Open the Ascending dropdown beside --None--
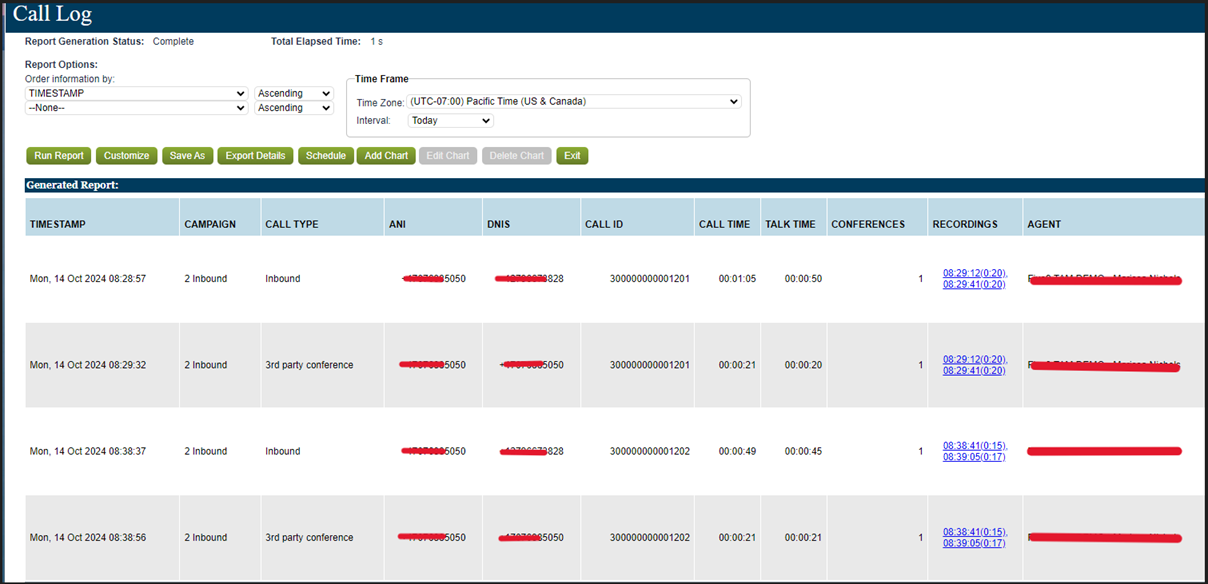1208x584 pixels. coord(294,108)
